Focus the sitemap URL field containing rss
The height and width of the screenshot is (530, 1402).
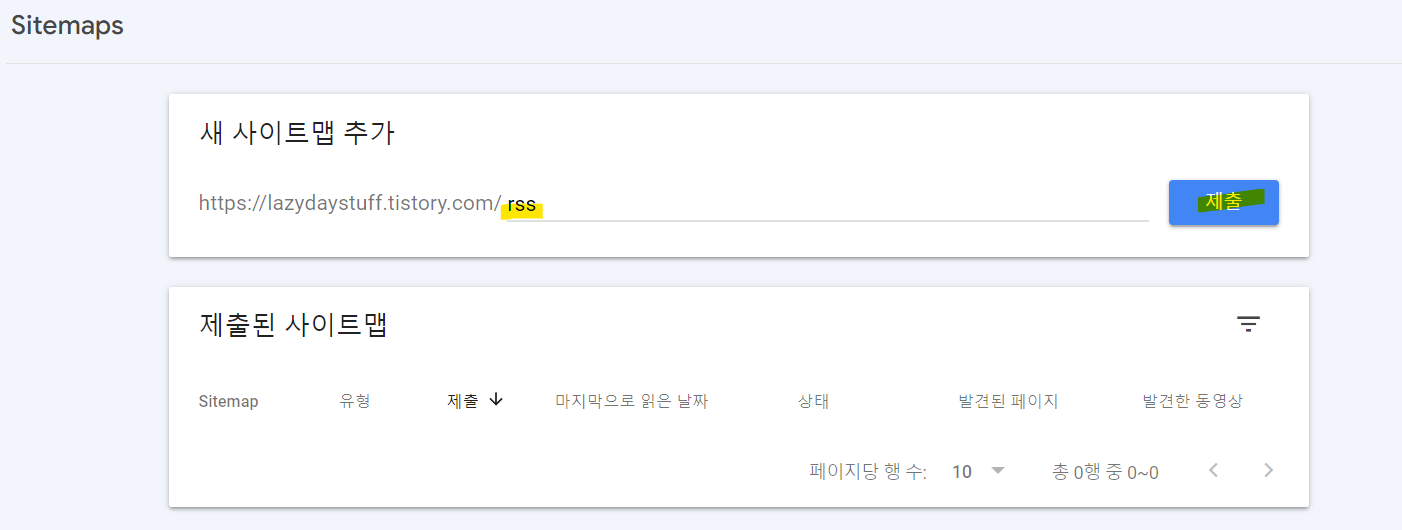coord(828,205)
